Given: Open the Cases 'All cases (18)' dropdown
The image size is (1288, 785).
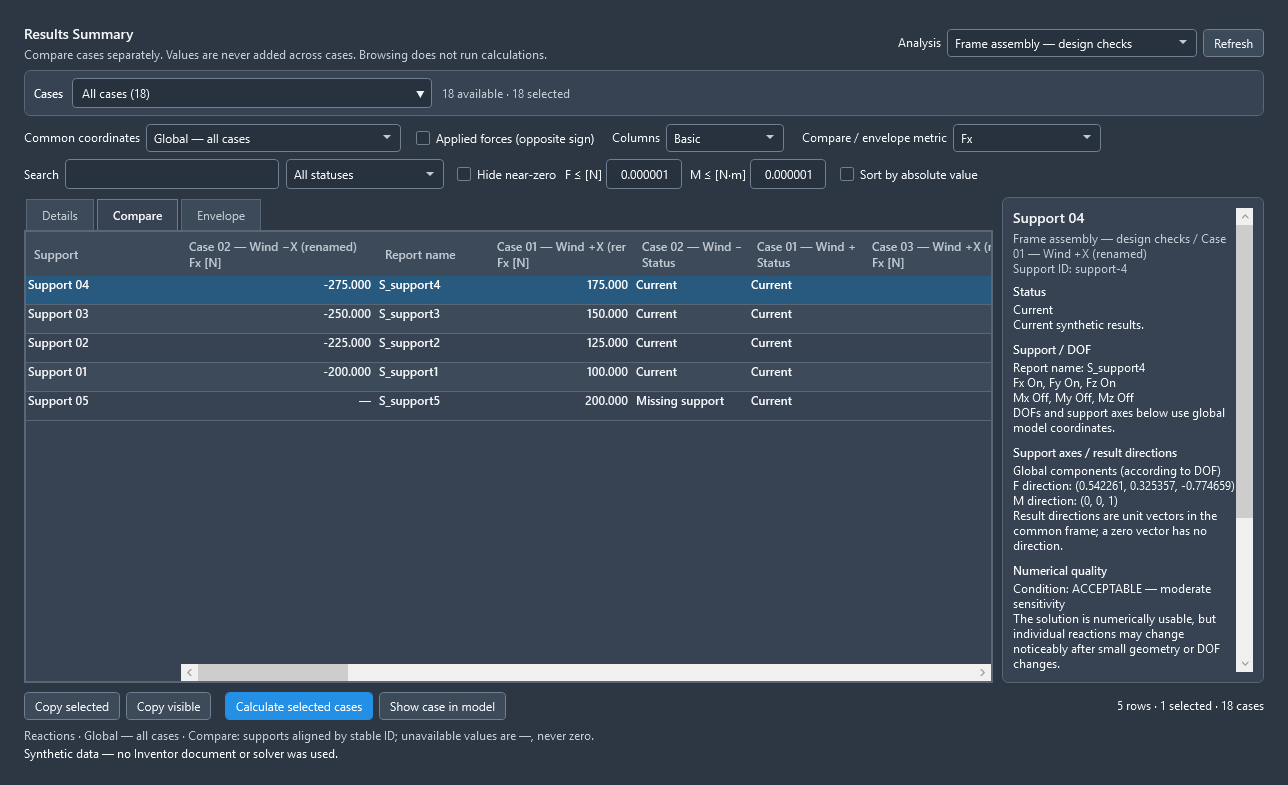Looking at the screenshot, I should click(252, 93).
